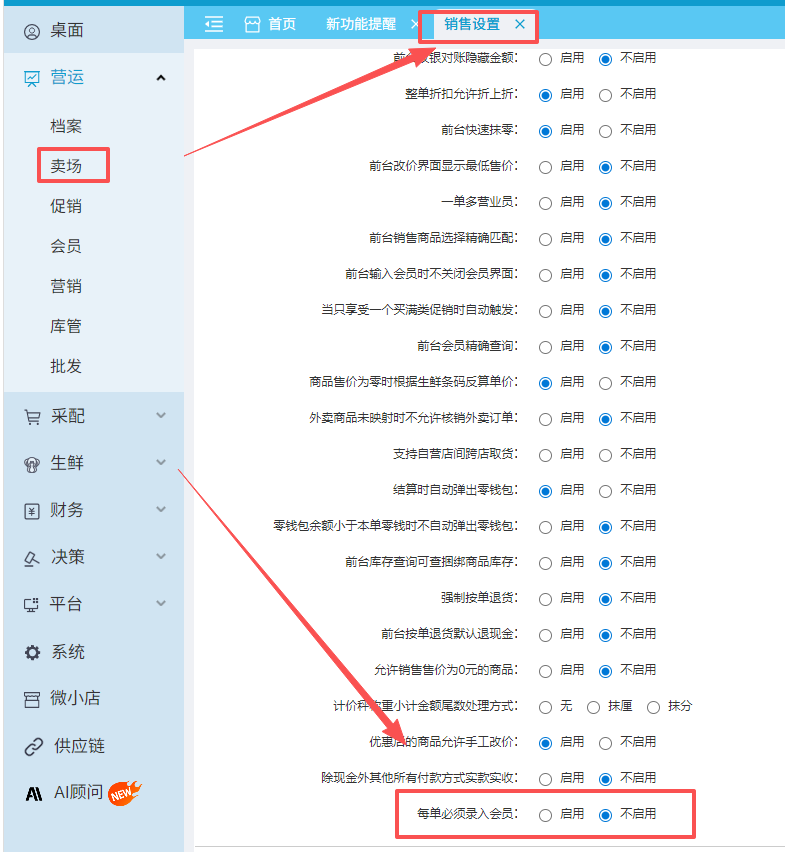Click the AI顾问 logo icon
This screenshot has height=852, width=785.
(34, 794)
